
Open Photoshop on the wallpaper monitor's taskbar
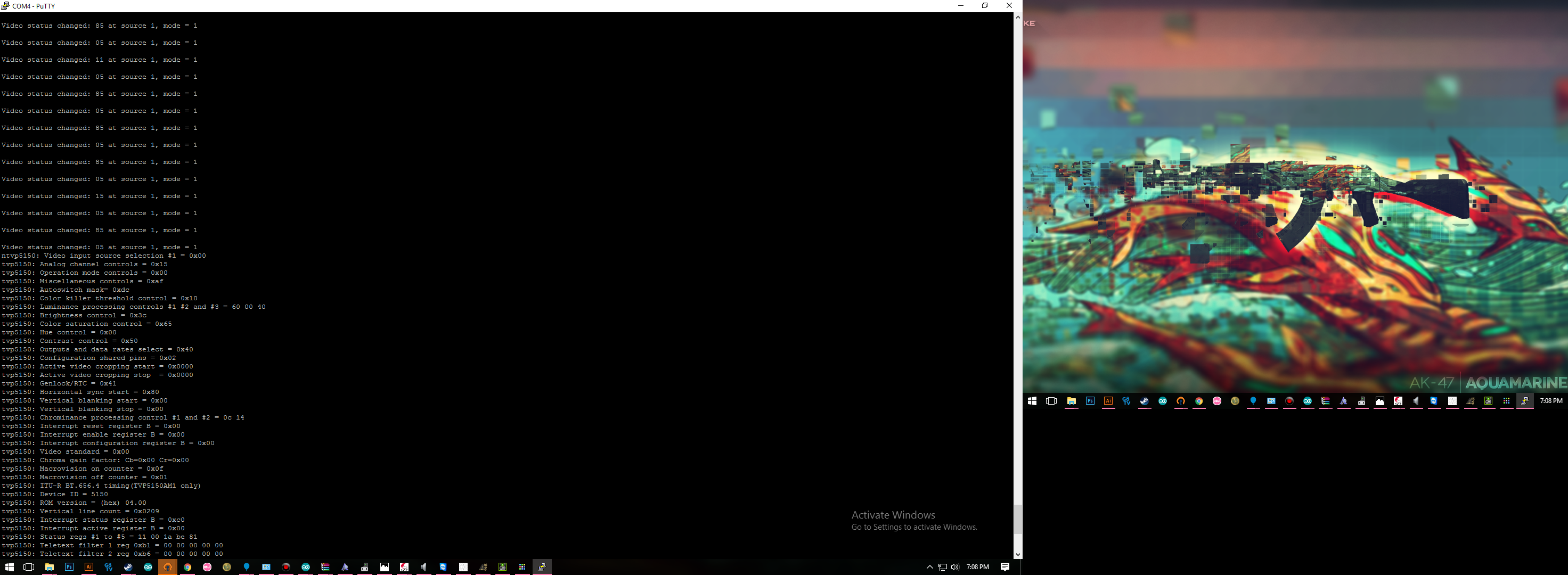1090,401
